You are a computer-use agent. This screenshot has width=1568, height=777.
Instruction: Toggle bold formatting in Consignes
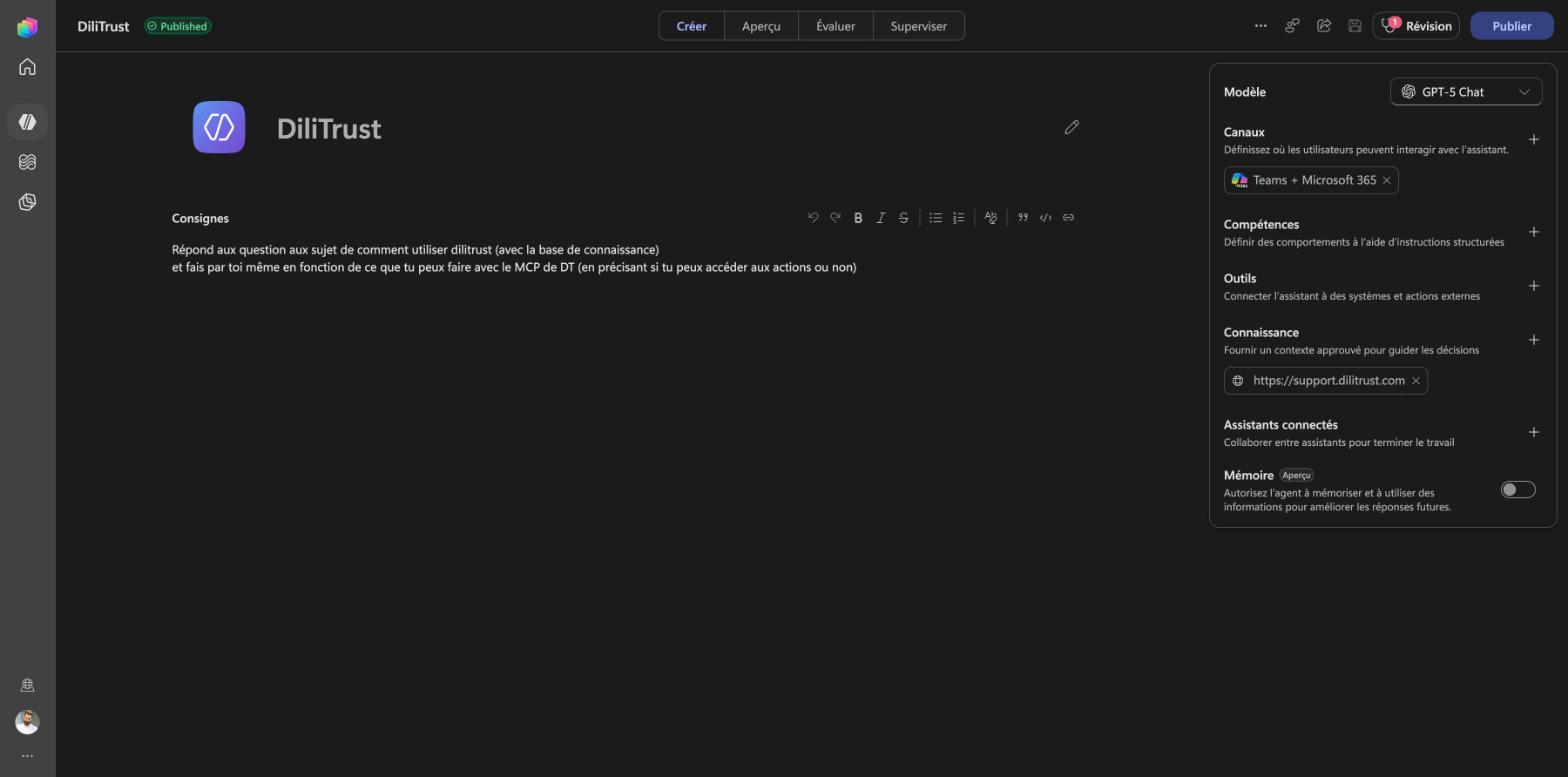point(858,217)
